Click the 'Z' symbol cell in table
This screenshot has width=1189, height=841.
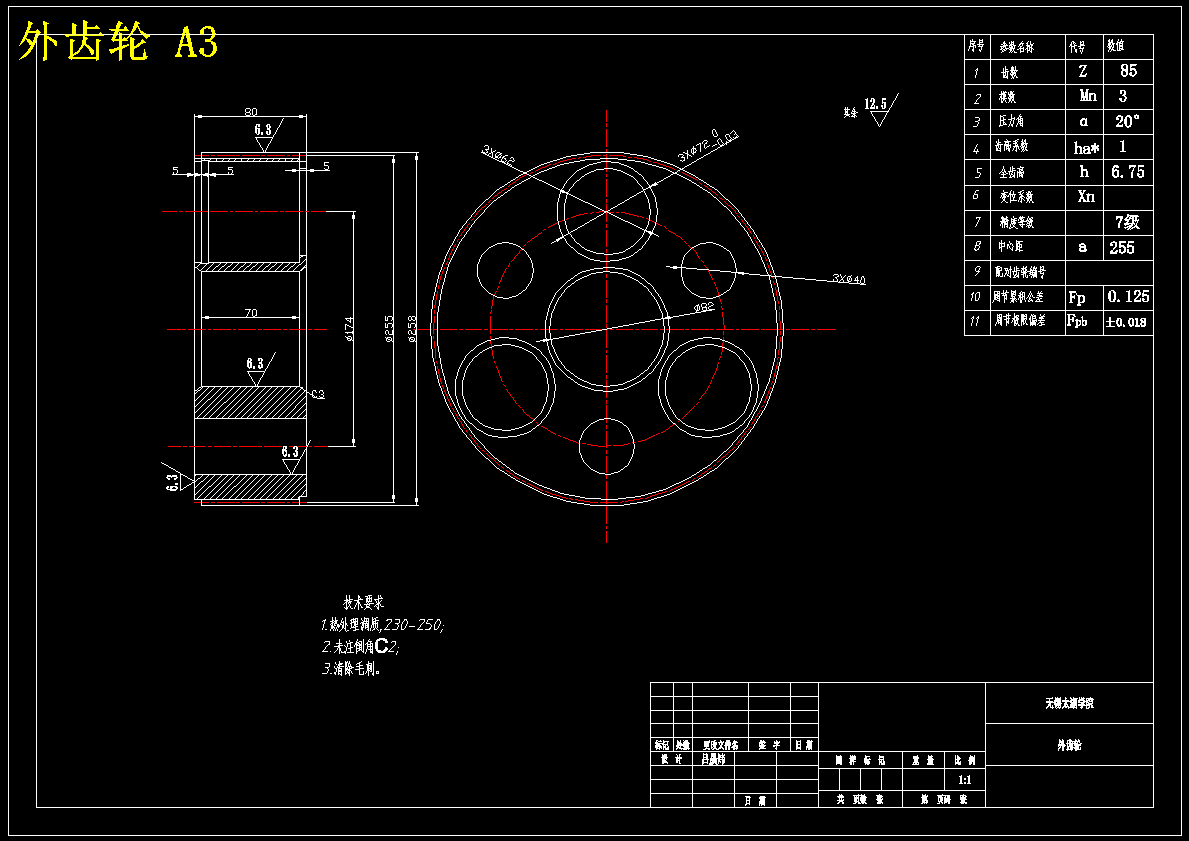click(x=1083, y=71)
